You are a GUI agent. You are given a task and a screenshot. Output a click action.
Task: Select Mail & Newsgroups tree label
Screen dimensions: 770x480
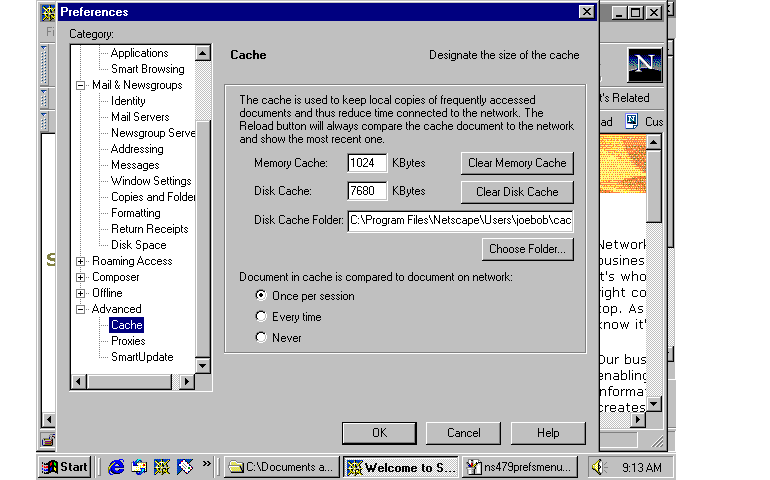tap(137, 85)
